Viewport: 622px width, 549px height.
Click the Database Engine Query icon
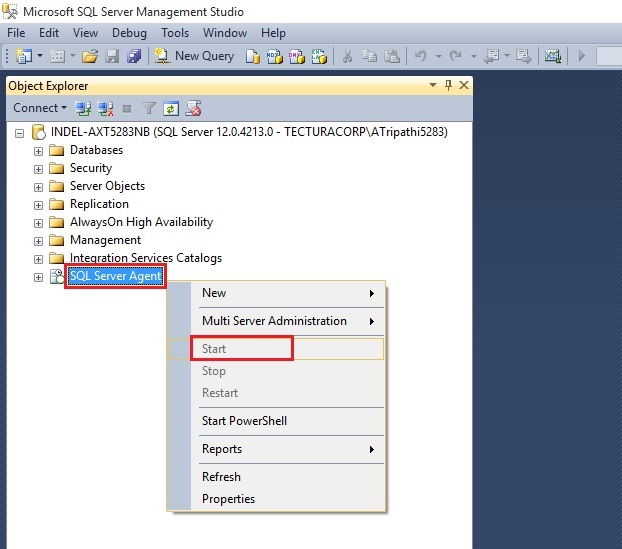(253, 56)
